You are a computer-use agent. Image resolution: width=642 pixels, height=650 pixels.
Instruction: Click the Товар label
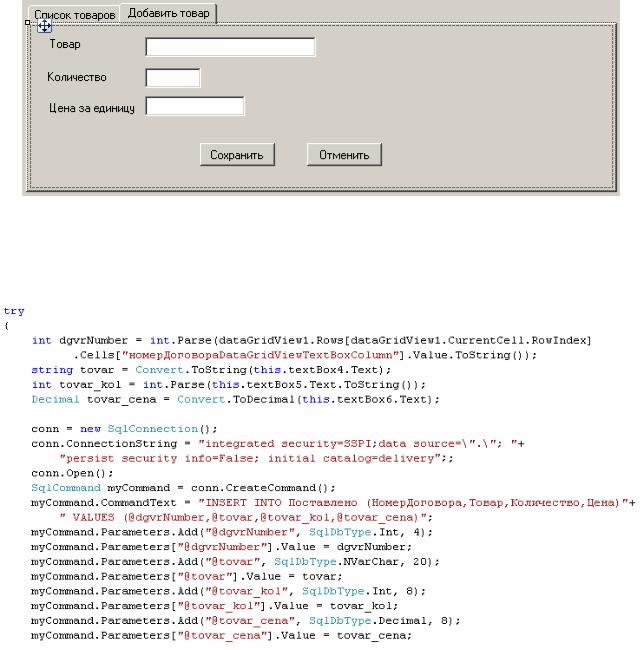coord(65,44)
